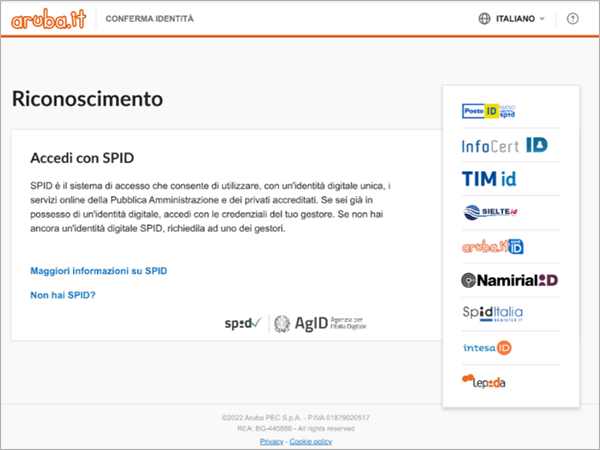
Task: Choose the intesa ID provider
Action: point(487,347)
